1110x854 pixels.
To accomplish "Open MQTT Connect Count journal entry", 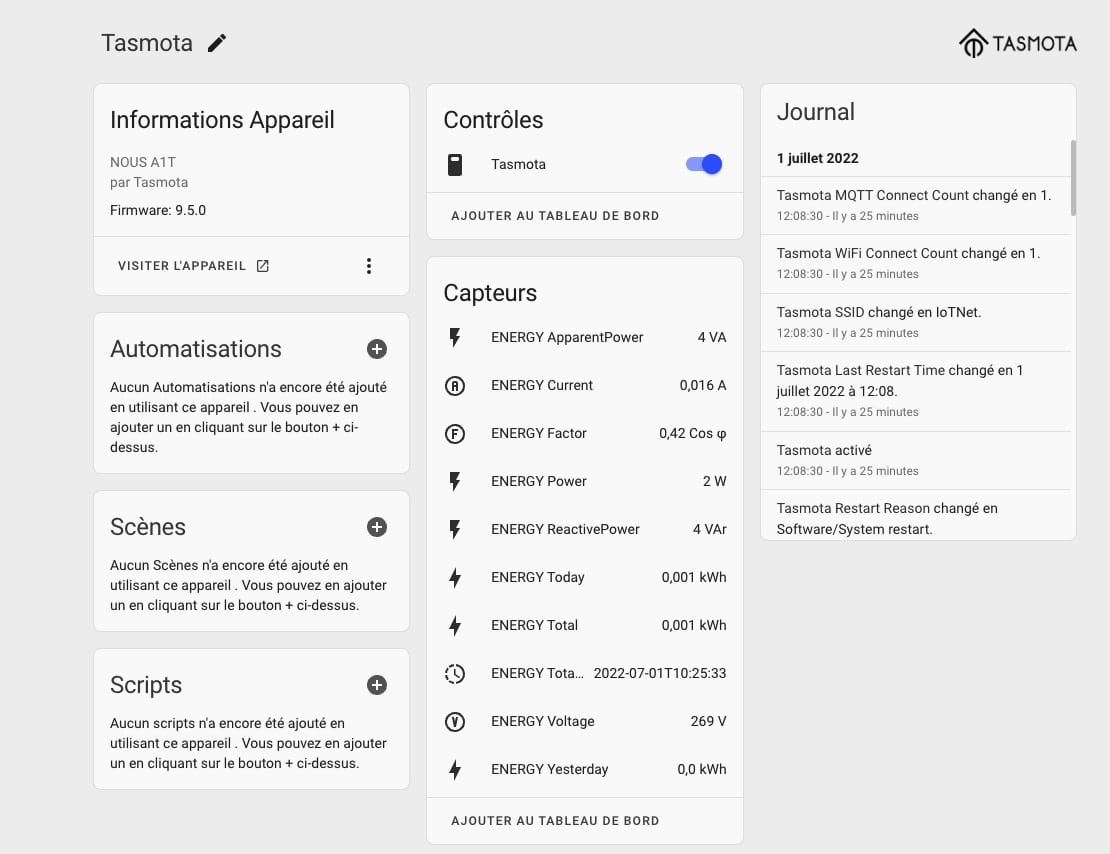I will 915,205.
